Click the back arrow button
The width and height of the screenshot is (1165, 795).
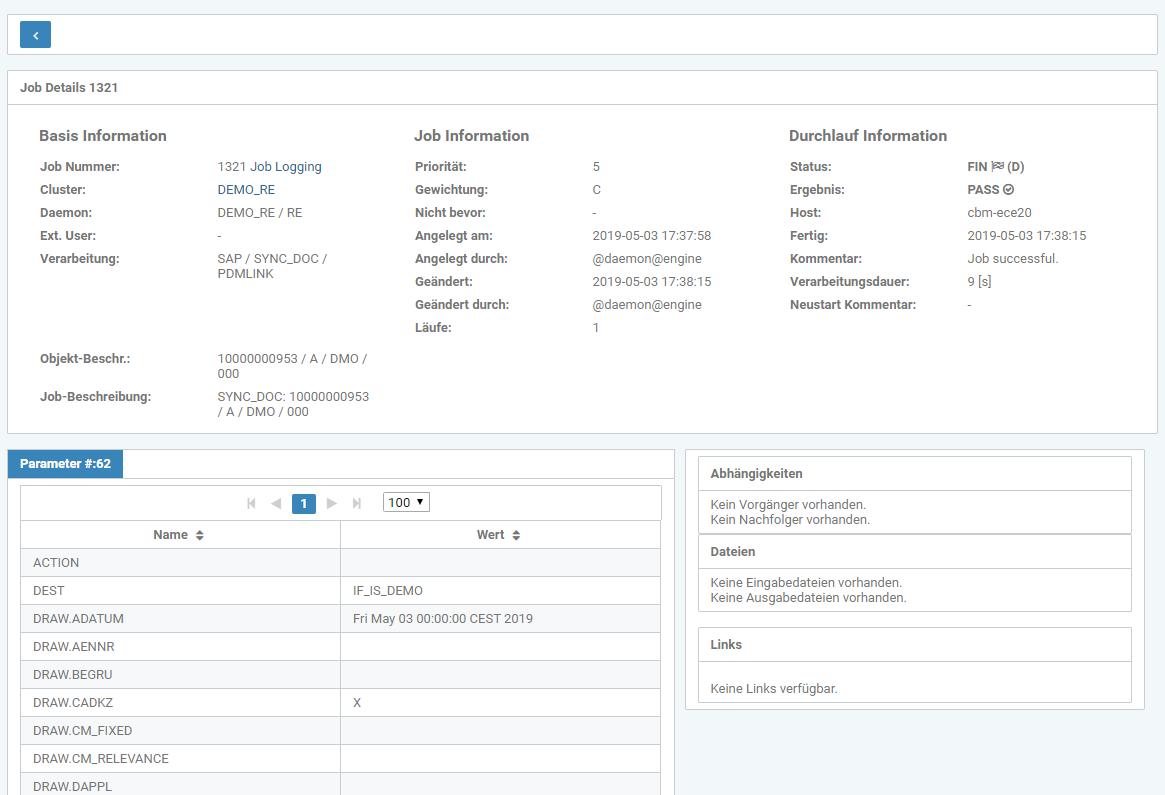point(35,35)
